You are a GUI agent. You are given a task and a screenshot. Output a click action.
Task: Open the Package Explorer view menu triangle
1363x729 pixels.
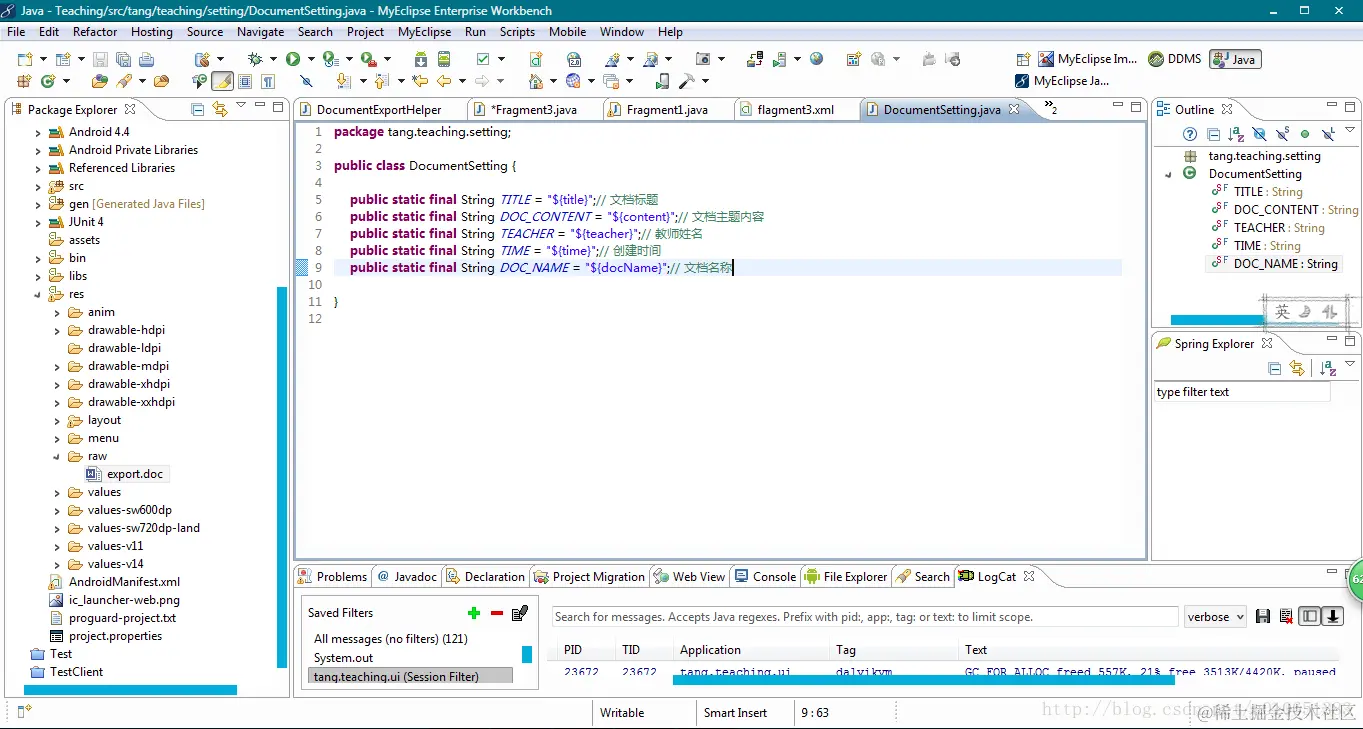tap(241, 106)
